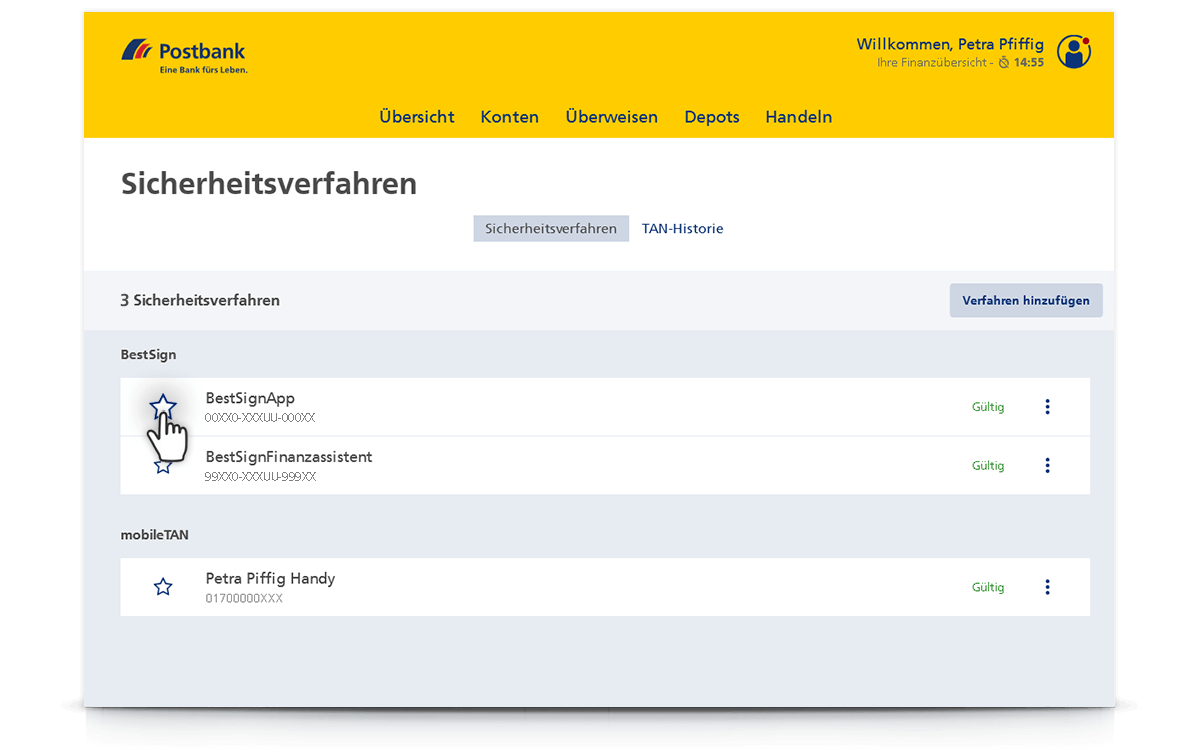Open the three-dot menu for BestSignApp
The height and width of the screenshot is (750, 1200).
1047,407
